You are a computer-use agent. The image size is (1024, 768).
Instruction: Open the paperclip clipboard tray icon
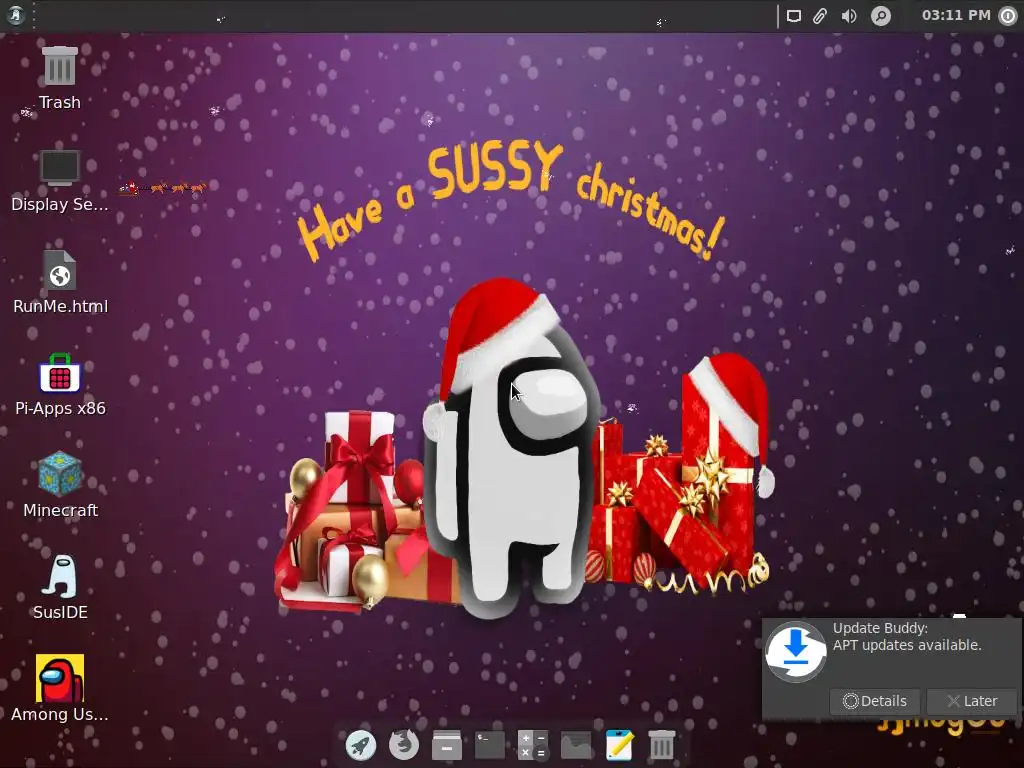click(820, 16)
